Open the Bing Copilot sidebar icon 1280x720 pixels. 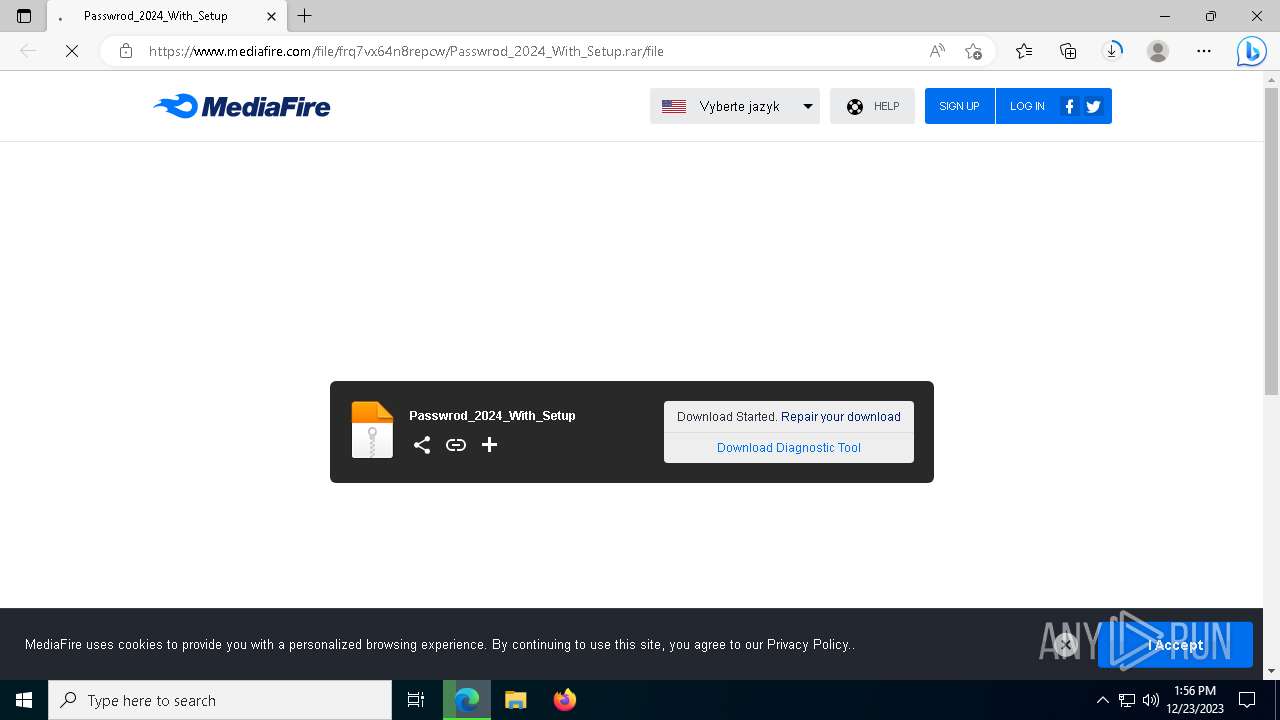[1251, 51]
